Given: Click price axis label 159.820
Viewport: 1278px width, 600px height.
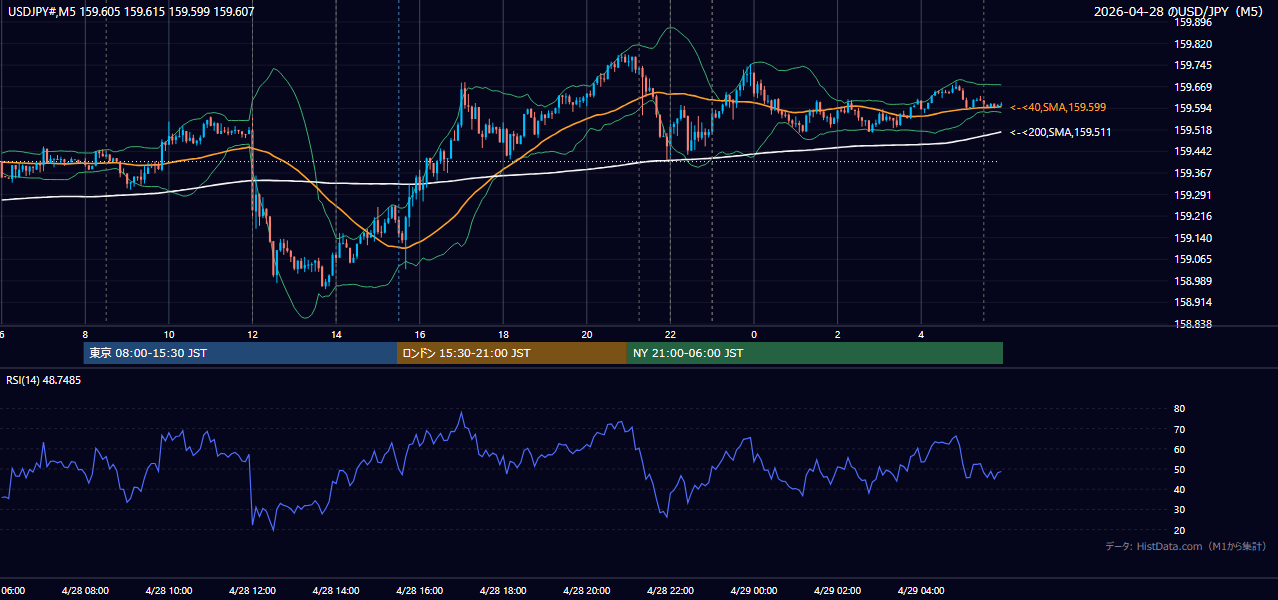Looking at the screenshot, I should click(1193, 44).
